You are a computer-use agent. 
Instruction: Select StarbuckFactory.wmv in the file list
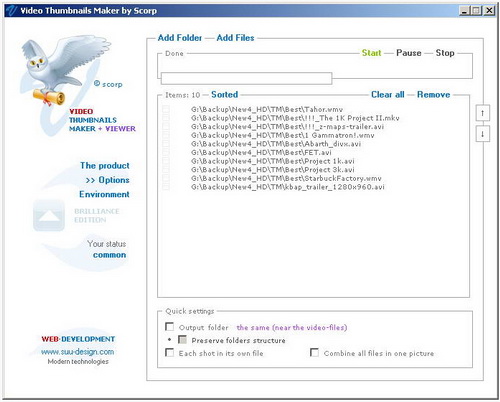click(x=286, y=178)
